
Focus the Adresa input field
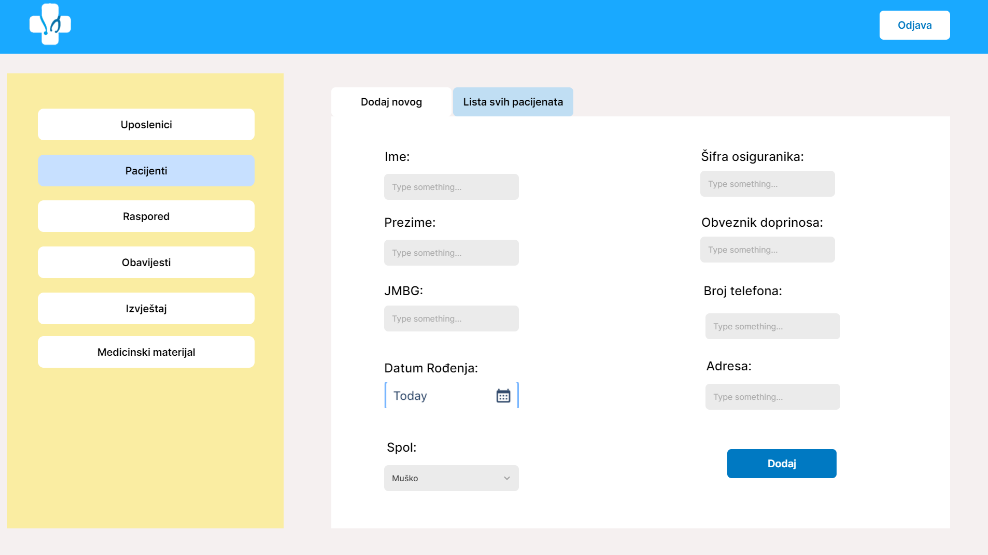[x=772, y=397]
